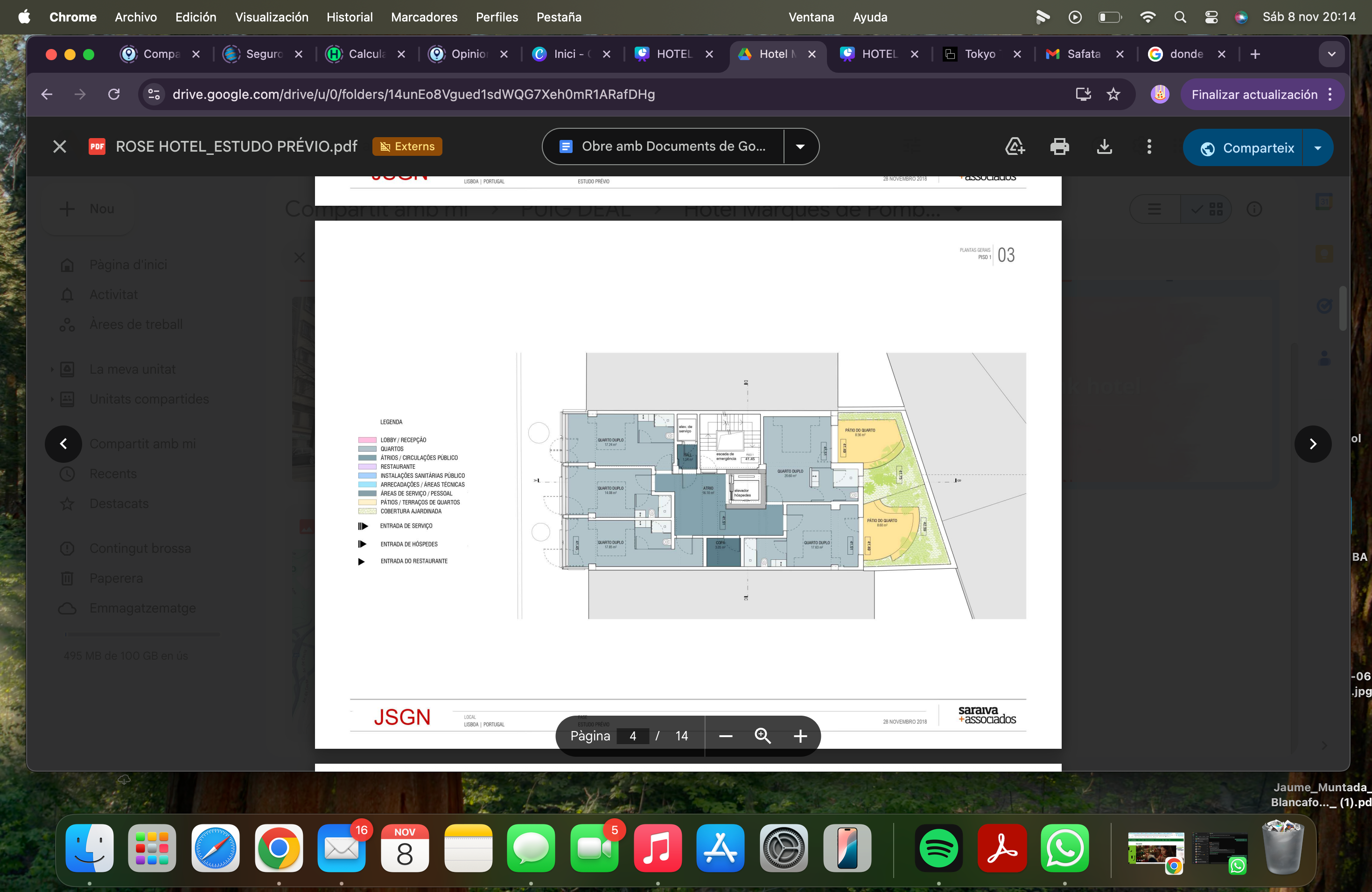Screen dimensions: 1372x892
Task: Open the Comparteix dropdown arrow
Action: 1318,148
